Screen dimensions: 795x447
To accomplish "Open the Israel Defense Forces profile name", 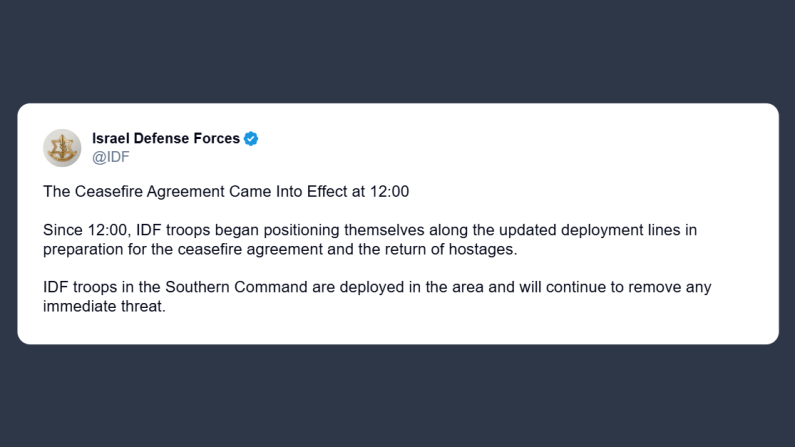I will [x=166, y=139].
